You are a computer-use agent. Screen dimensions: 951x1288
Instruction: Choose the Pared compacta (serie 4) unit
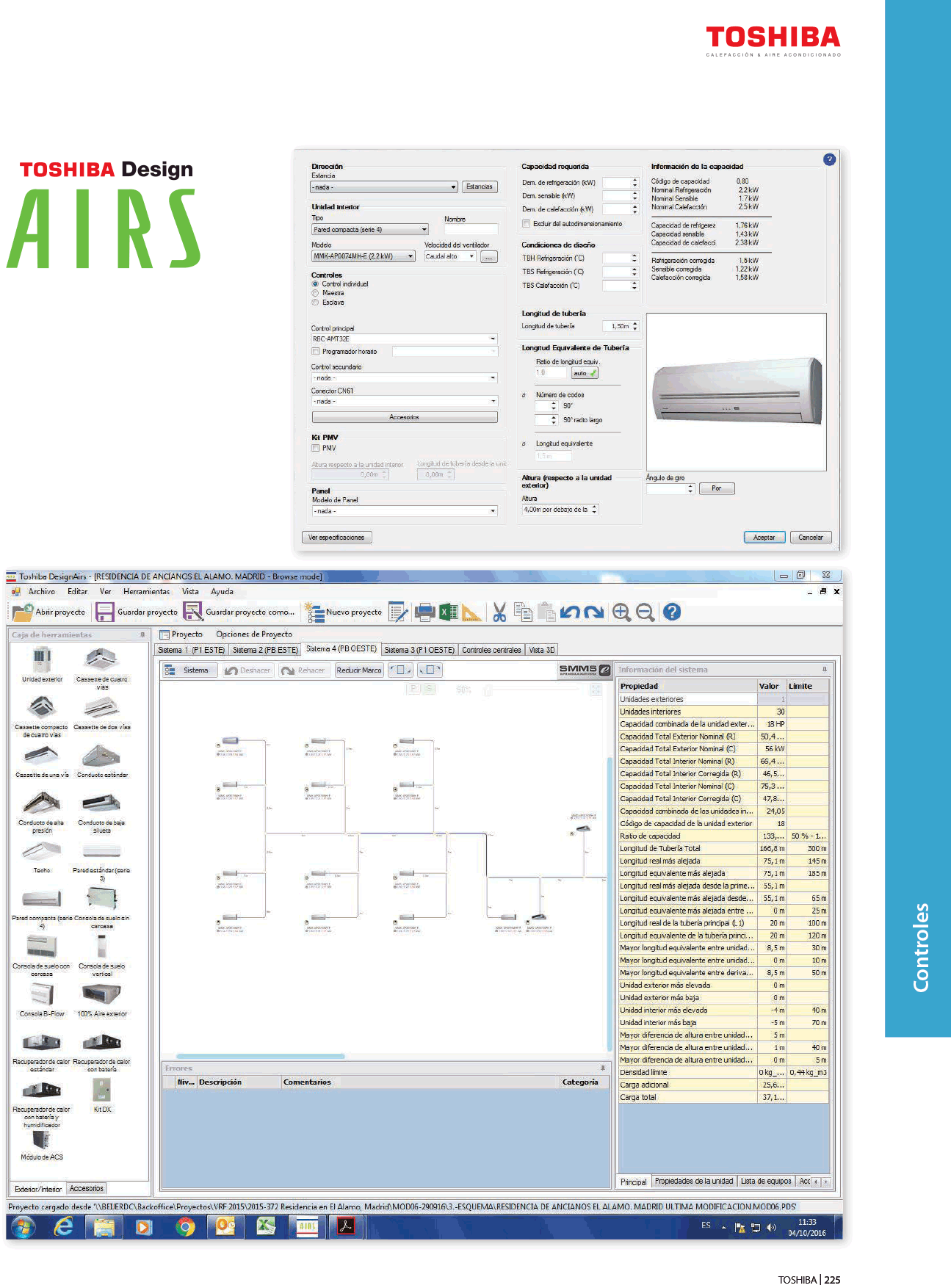point(42,900)
